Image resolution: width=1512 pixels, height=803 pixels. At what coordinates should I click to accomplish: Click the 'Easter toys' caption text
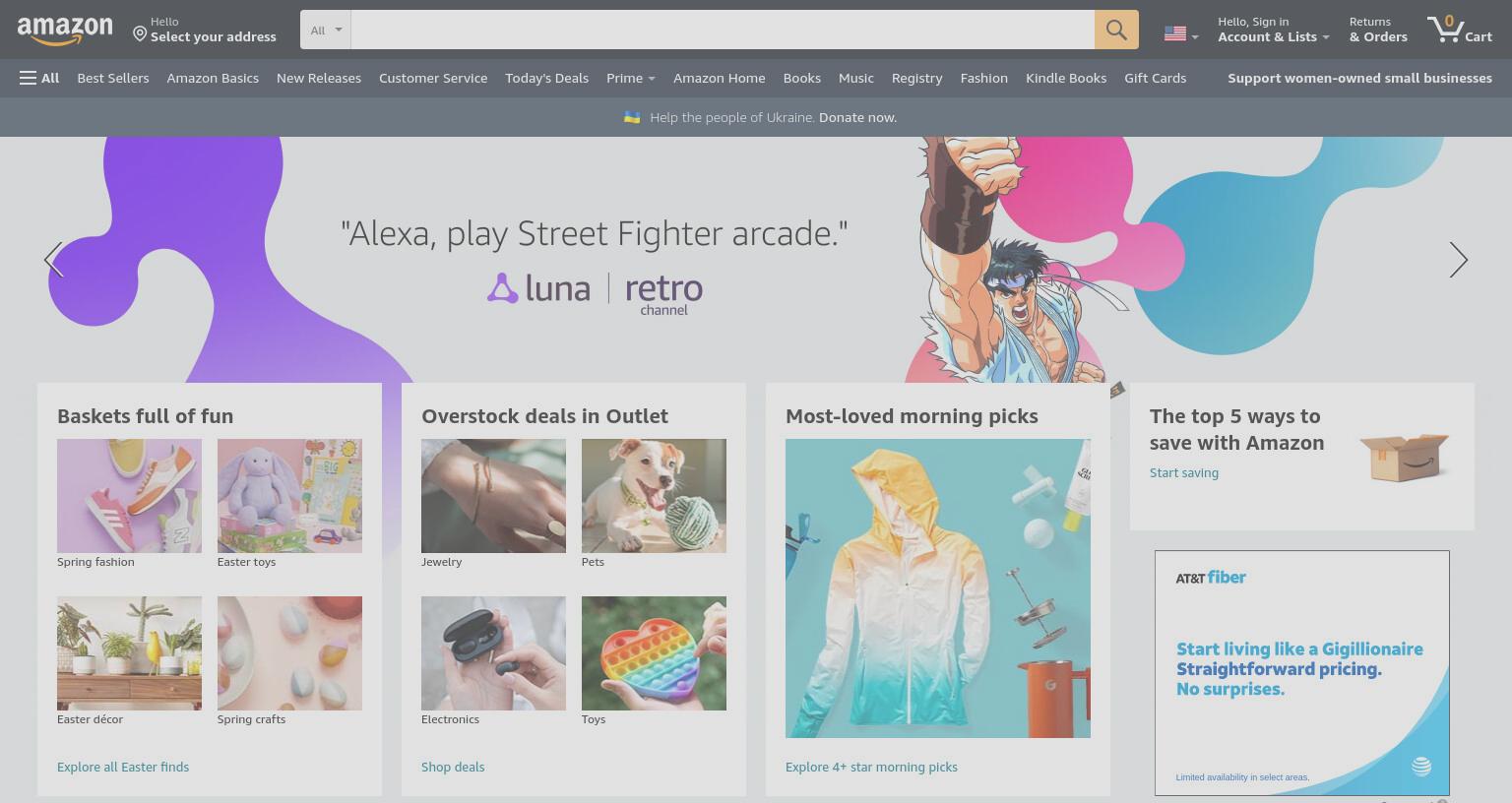246,562
